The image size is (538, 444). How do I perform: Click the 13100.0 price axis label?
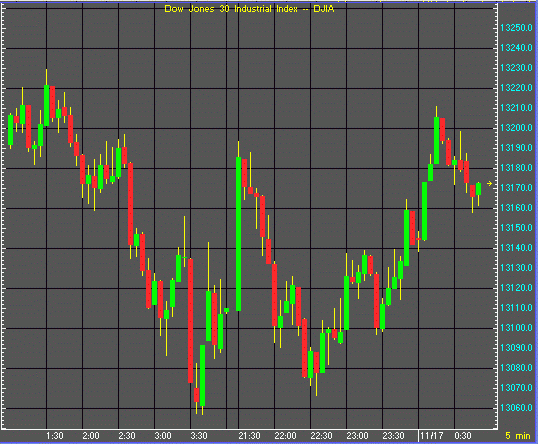(x=516, y=328)
